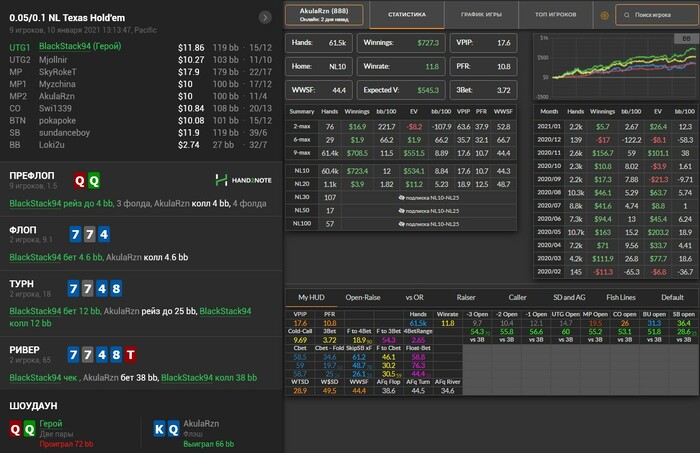
Task: Toggle the BB button on the winnings graph
Action: pyautogui.click(x=686, y=39)
